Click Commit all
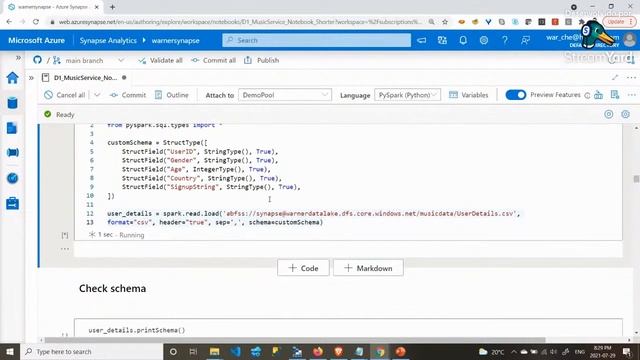640x360 pixels. point(213,60)
